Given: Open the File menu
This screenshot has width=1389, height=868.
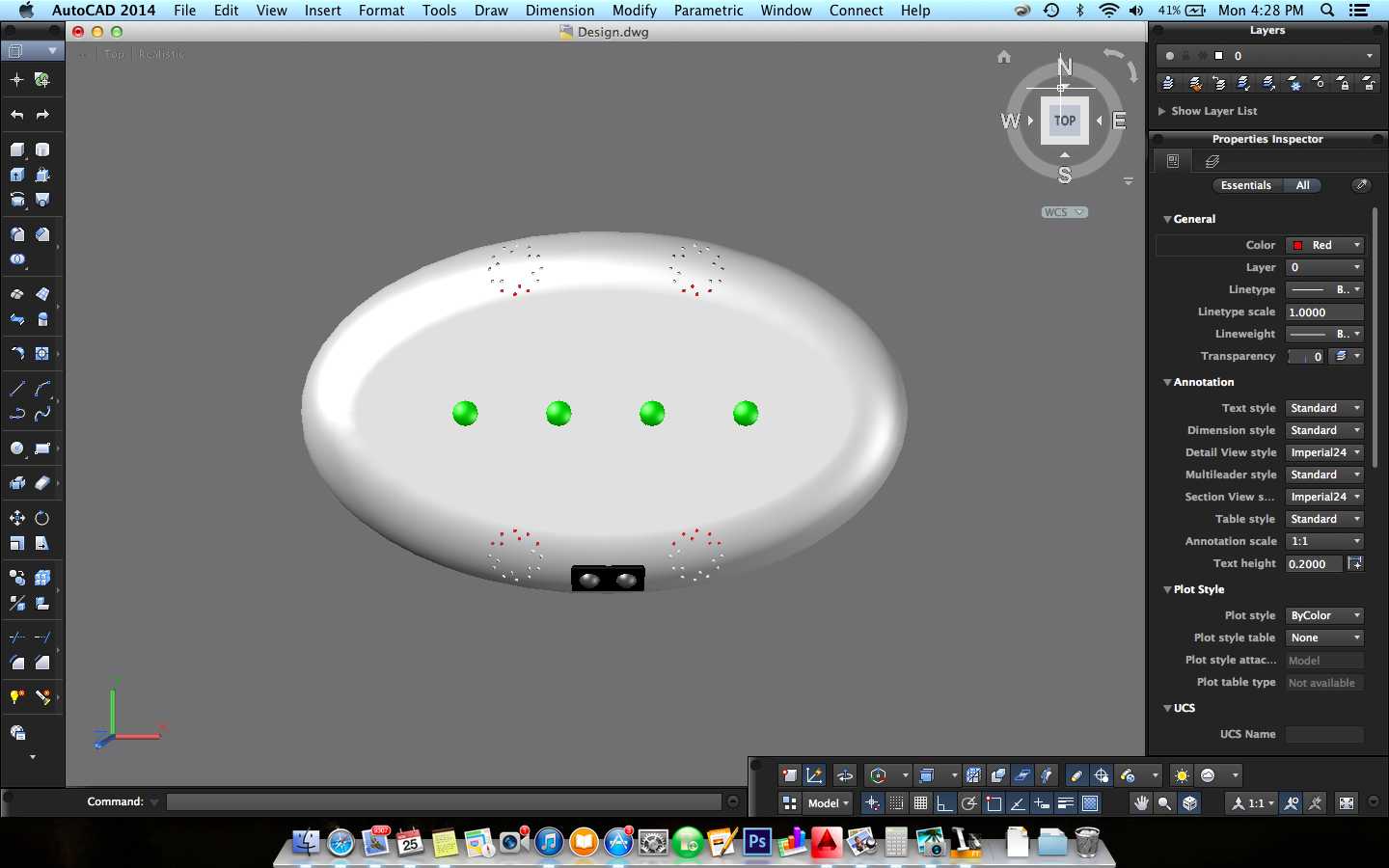Looking at the screenshot, I should [184, 11].
